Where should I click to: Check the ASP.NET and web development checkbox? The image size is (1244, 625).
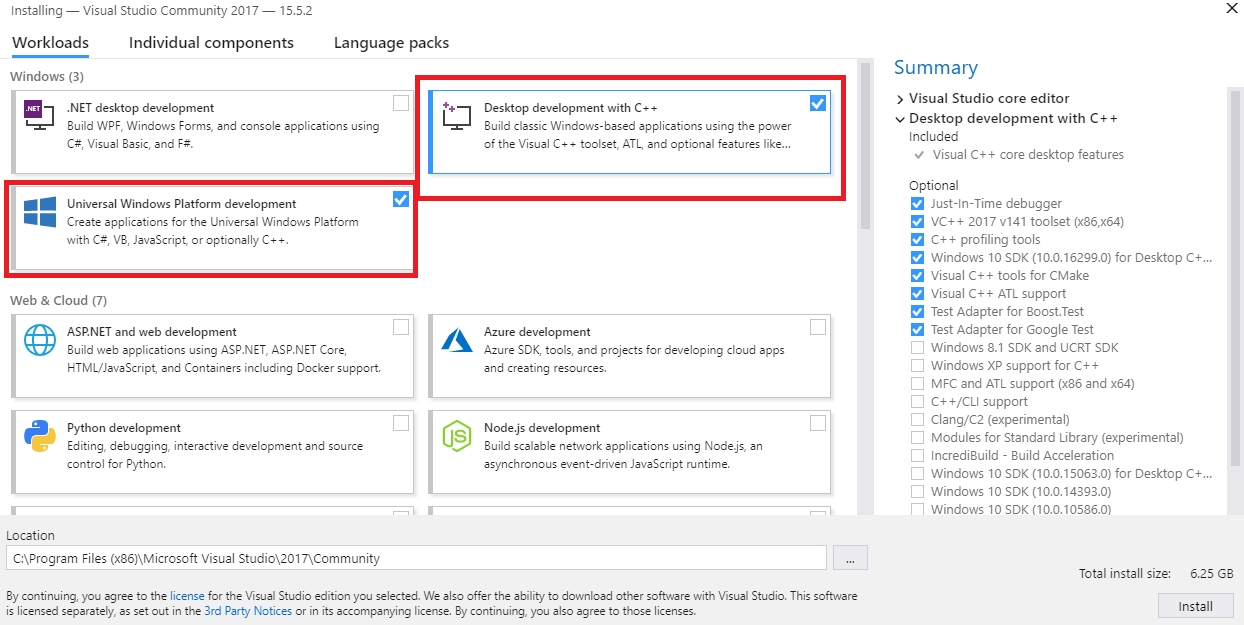point(401,327)
